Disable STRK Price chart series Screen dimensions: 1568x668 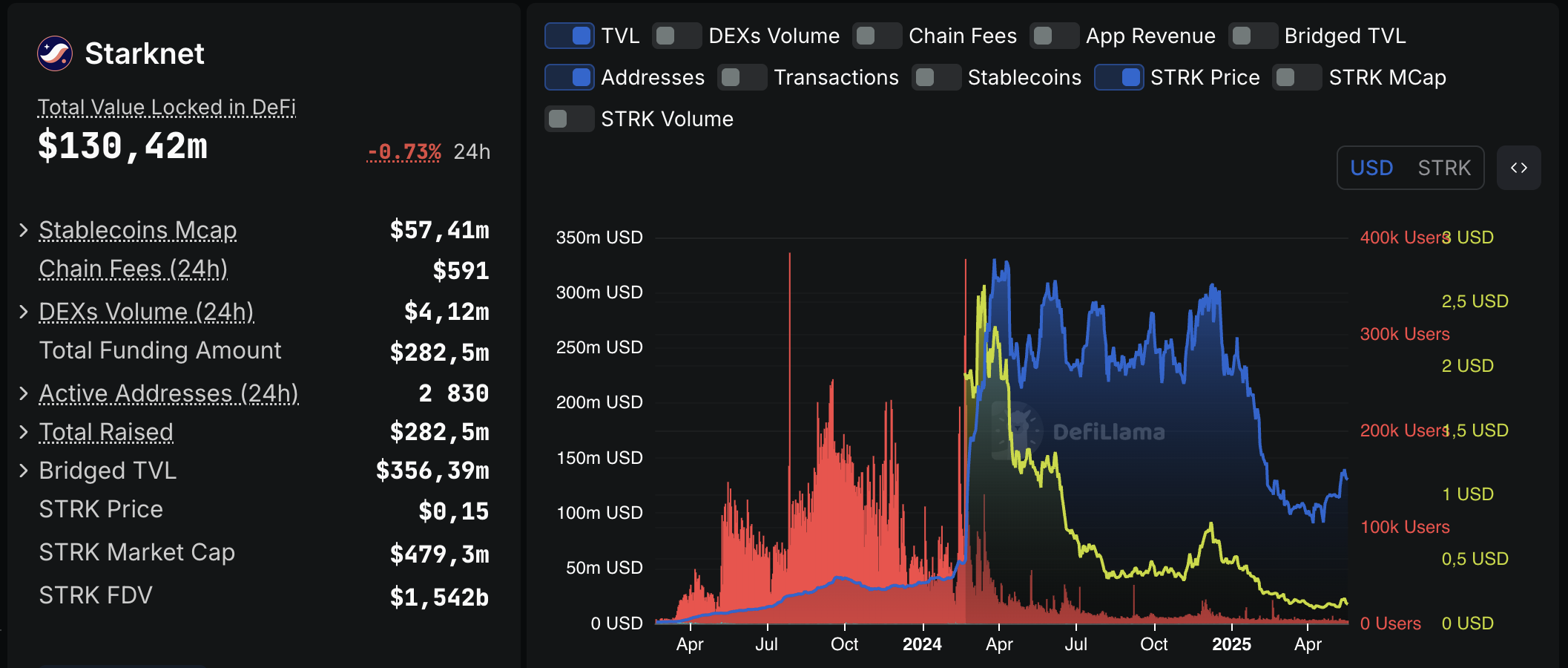point(1119,77)
